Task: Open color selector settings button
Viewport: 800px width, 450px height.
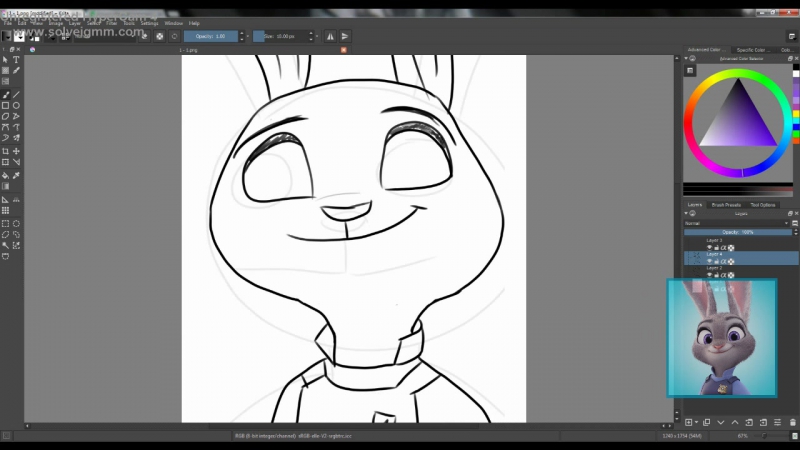Action: pyautogui.click(x=690, y=70)
